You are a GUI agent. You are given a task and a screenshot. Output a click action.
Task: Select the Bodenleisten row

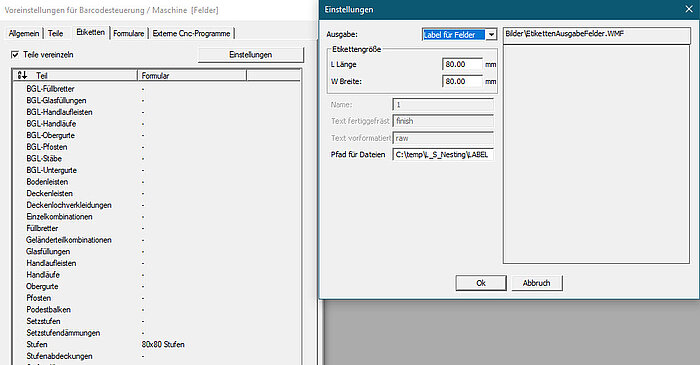[x=156, y=182]
